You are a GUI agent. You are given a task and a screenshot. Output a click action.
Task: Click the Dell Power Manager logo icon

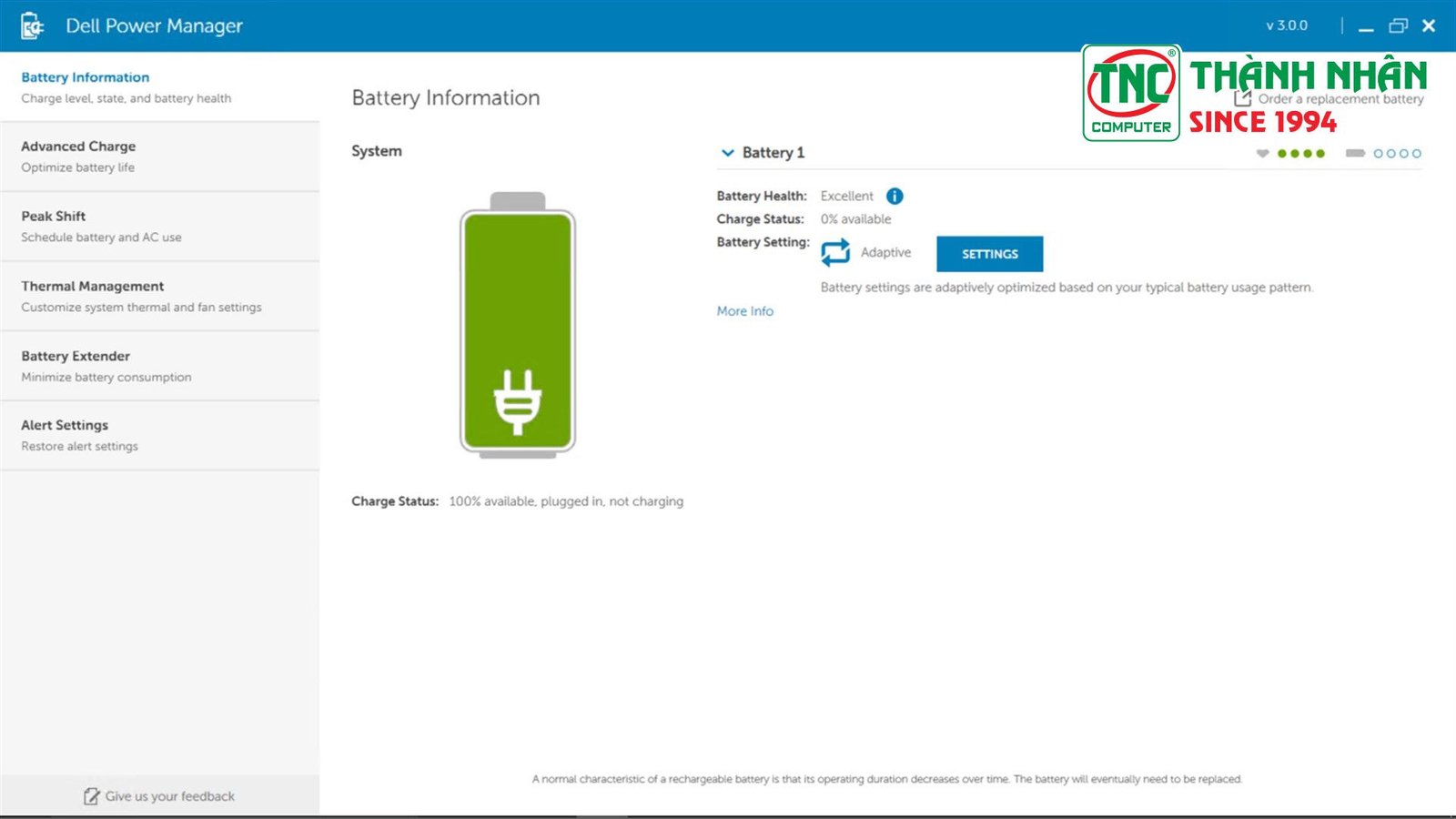(x=32, y=26)
